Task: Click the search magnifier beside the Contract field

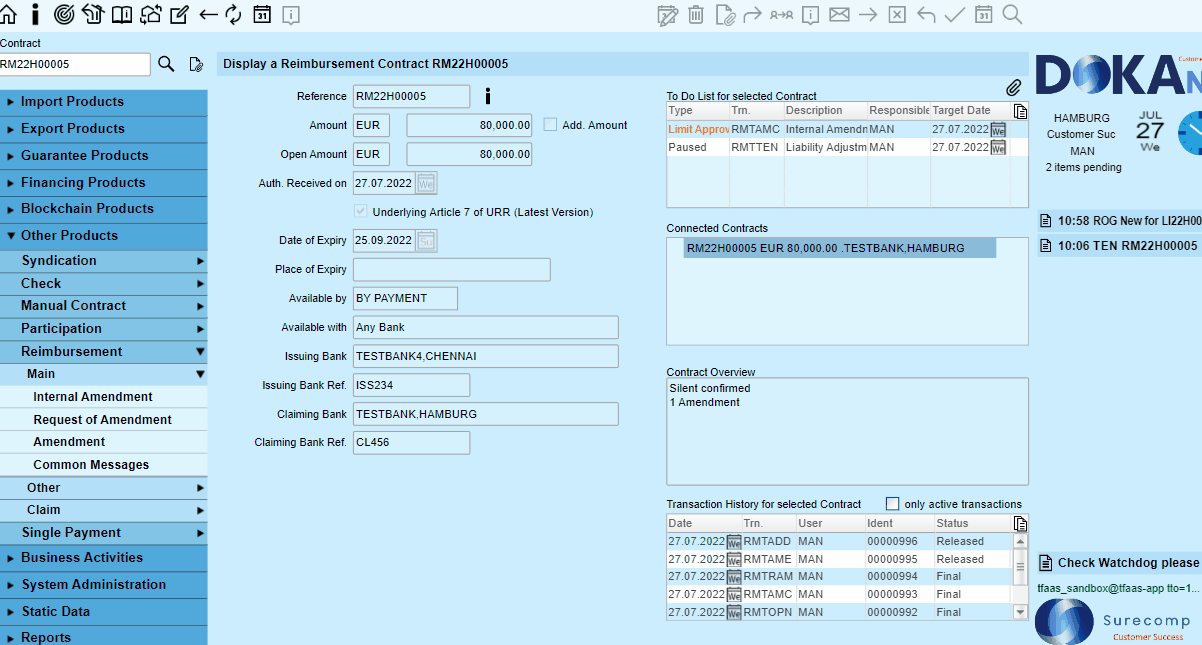Action: [166, 64]
